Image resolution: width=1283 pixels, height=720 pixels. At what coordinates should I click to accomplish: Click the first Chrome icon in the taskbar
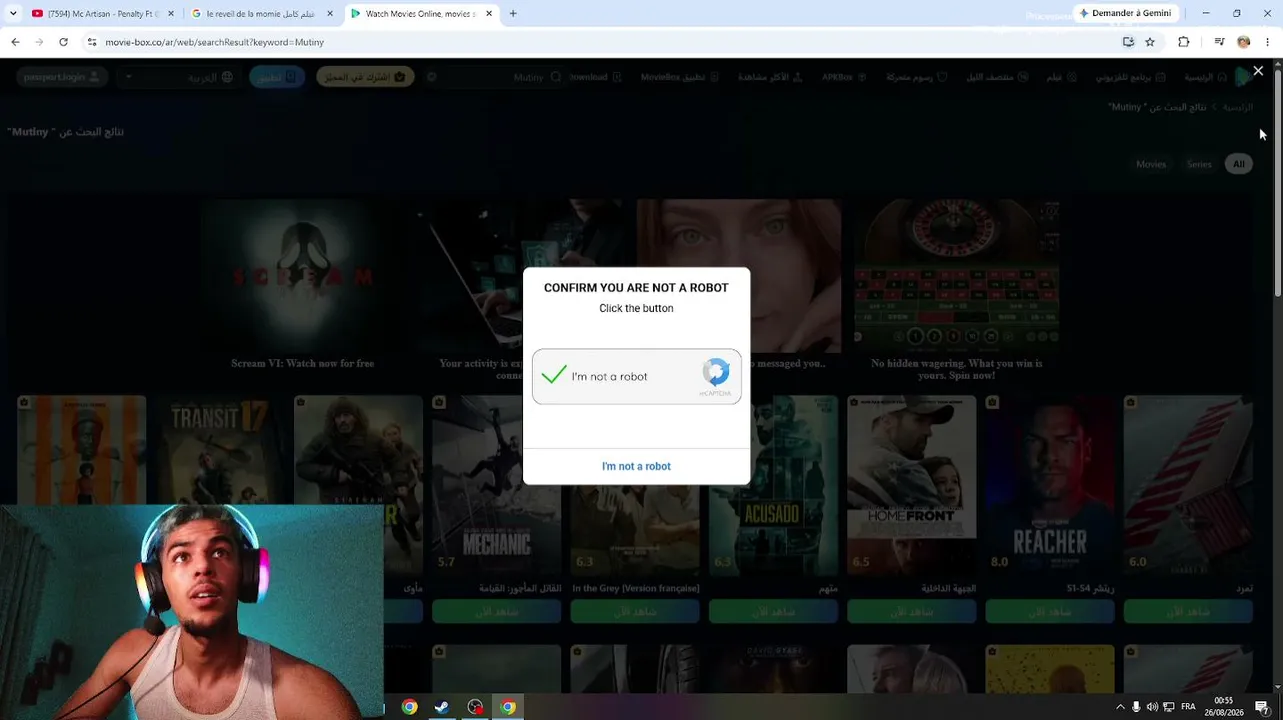click(409, 707)
